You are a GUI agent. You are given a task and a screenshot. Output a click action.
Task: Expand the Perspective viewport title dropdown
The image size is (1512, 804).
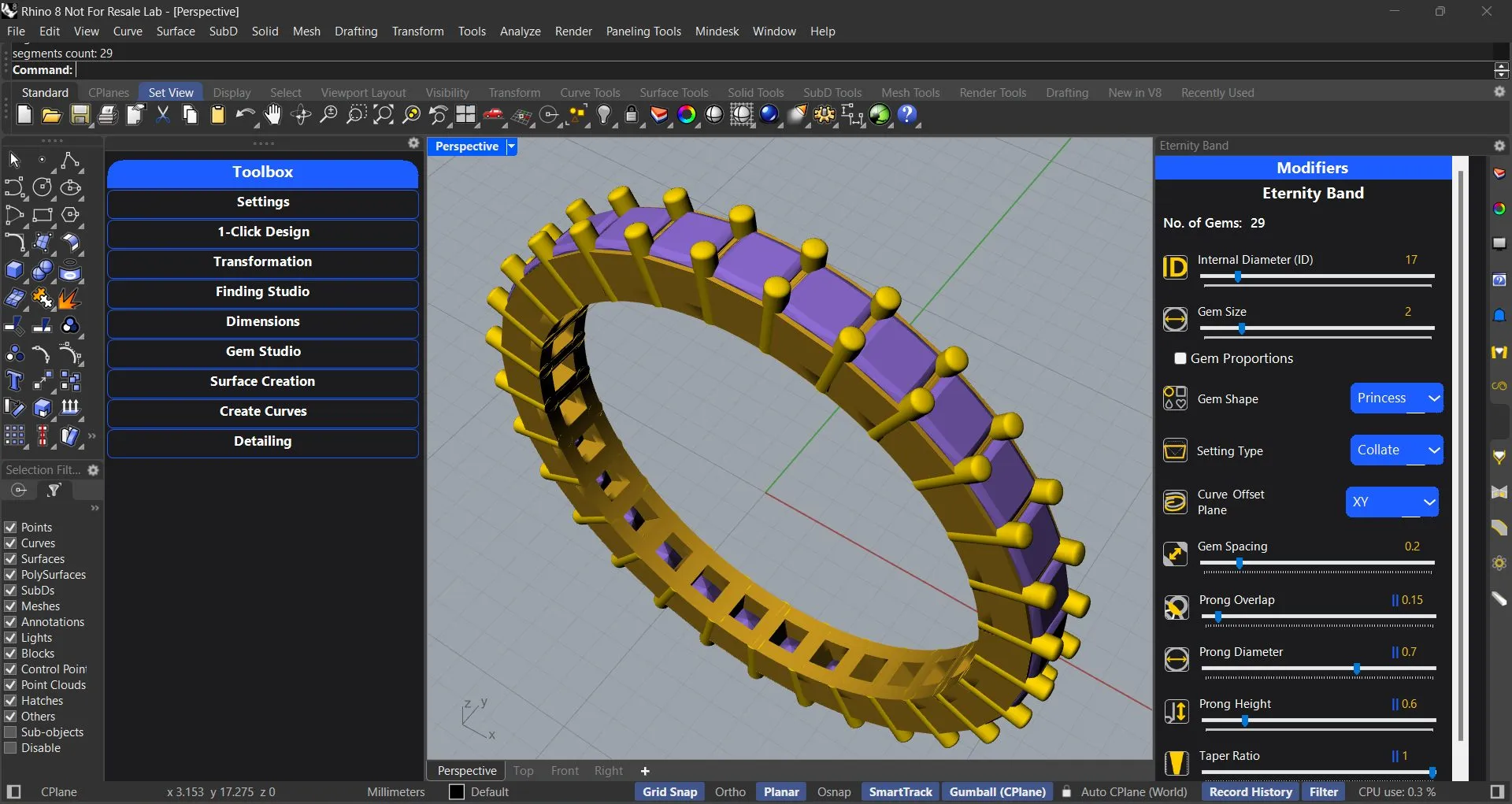pos(510,146)
